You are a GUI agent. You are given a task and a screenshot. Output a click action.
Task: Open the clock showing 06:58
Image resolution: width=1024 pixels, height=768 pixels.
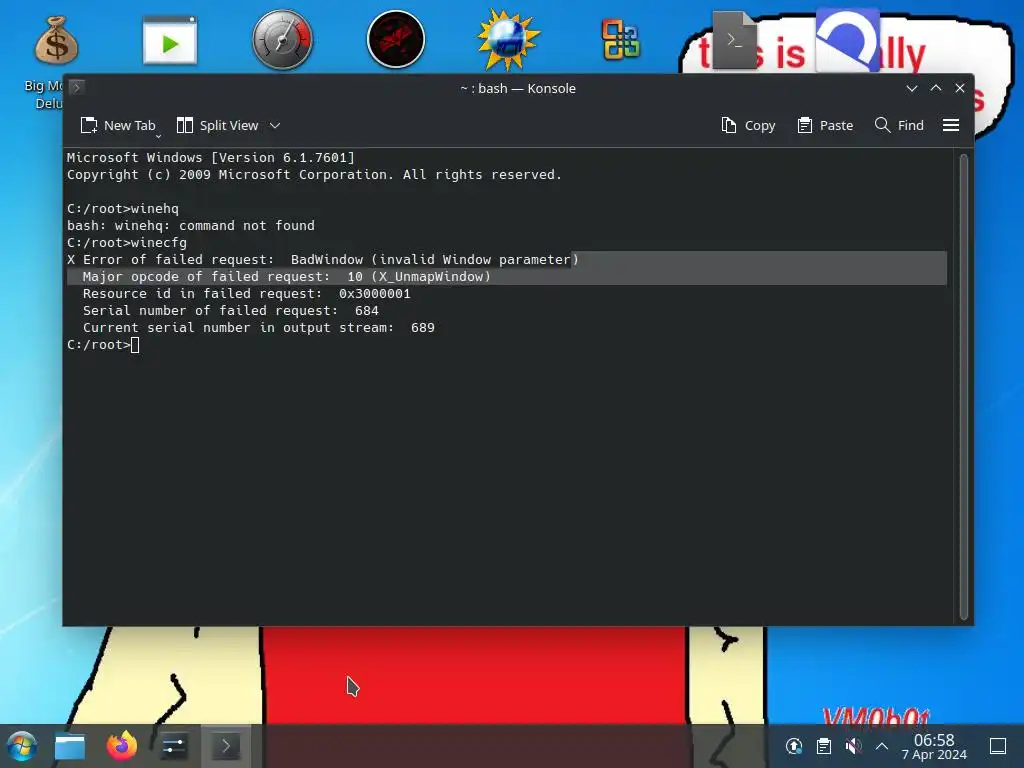pos(934,746)
